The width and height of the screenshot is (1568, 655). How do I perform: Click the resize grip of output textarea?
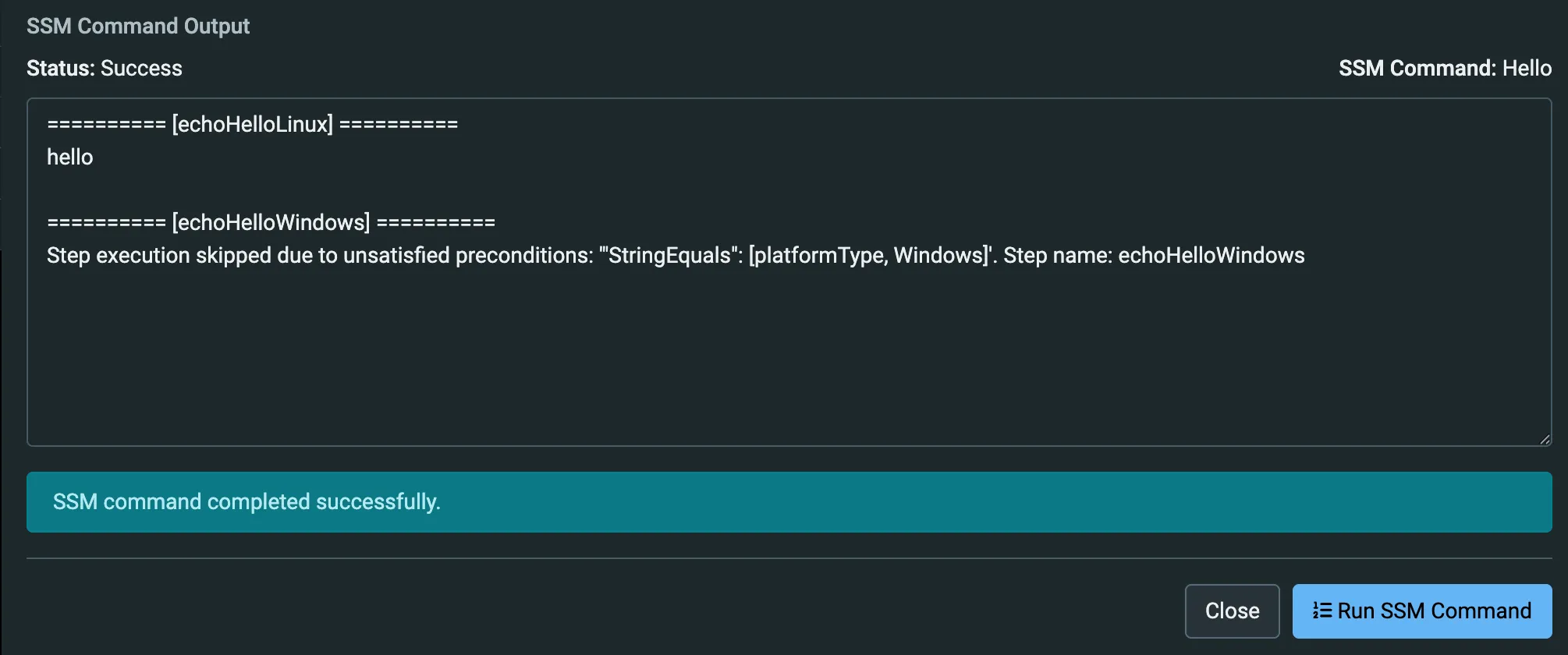pyautogui.click(x=1545, y=440)
